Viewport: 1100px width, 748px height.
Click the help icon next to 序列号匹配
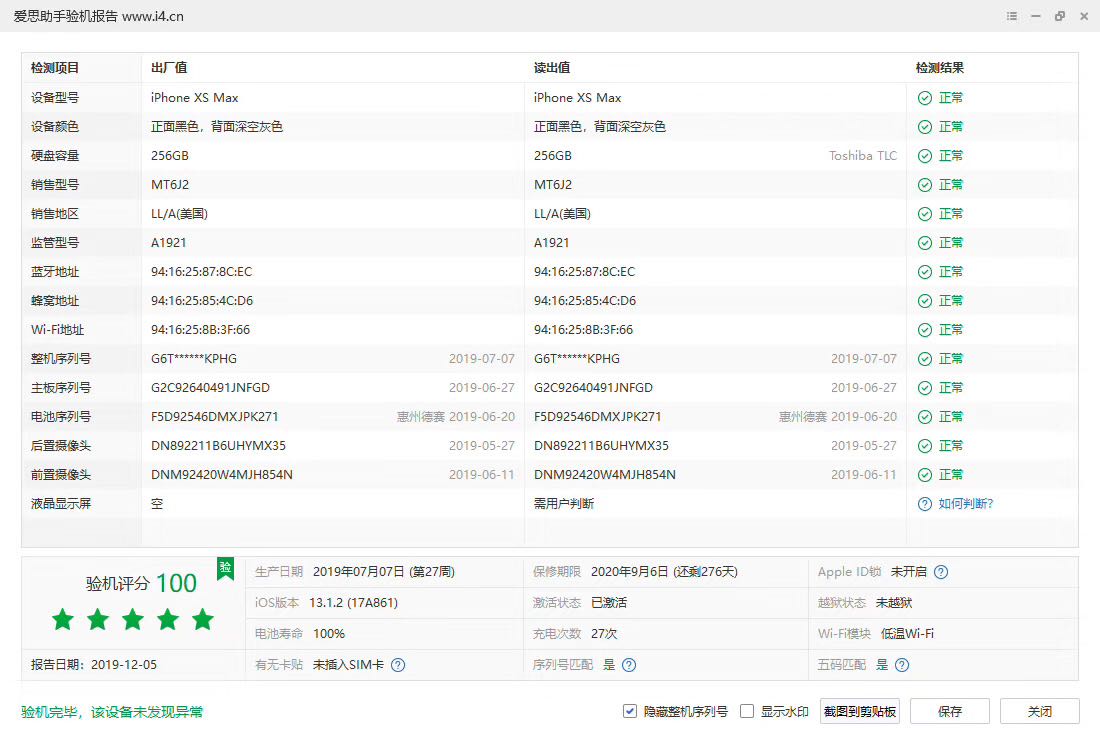629,664
